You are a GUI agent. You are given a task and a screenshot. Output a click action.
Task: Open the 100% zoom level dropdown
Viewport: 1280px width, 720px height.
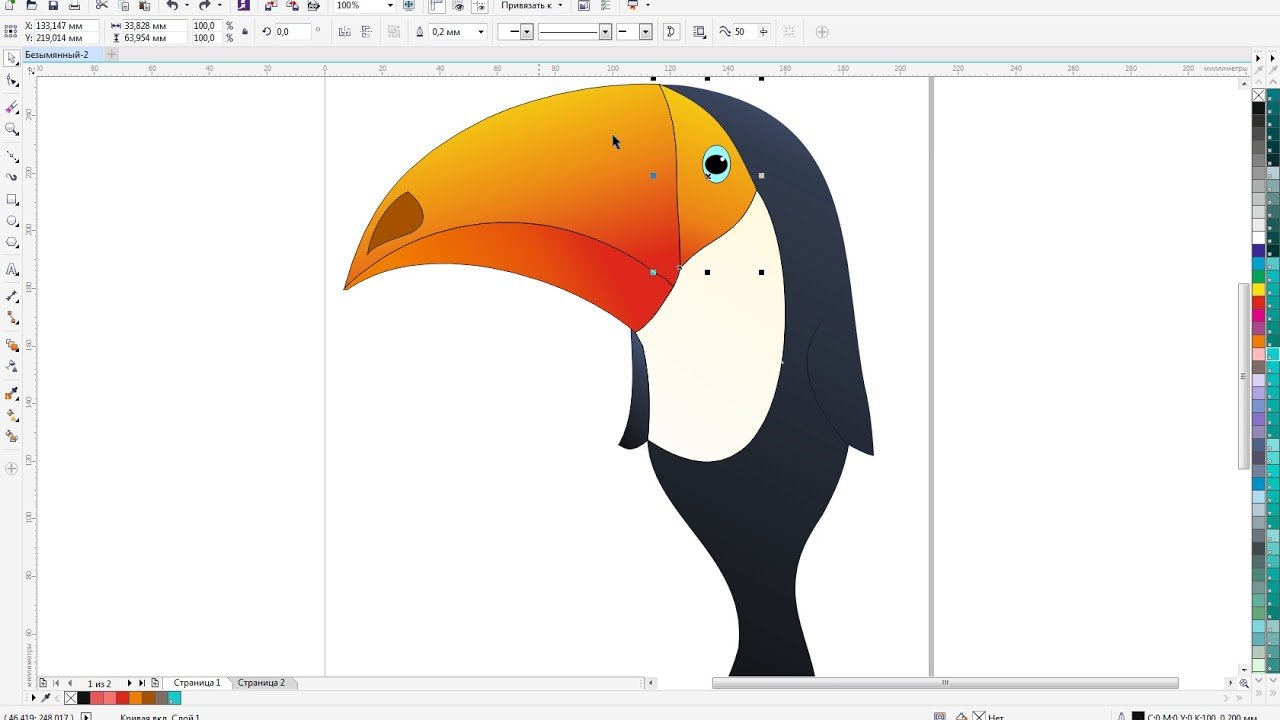[x=390, y=6]
